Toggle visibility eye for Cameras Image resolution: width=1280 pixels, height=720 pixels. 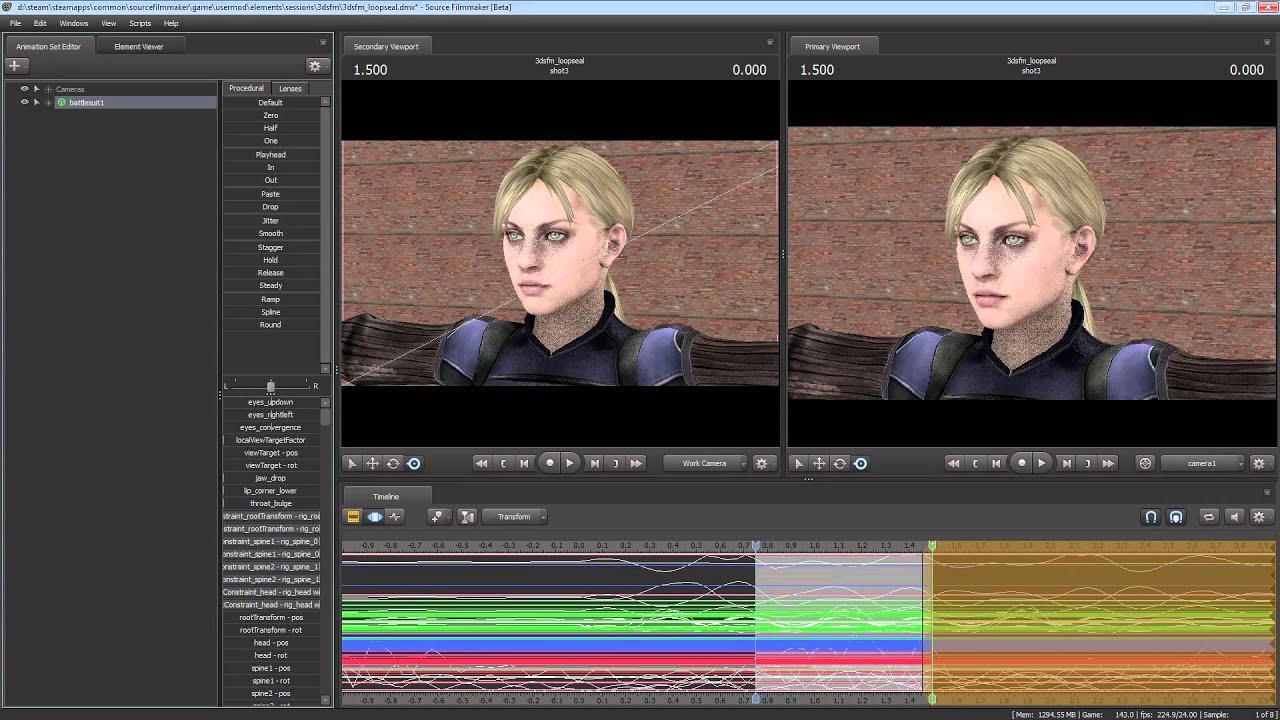tap(25, 89)
